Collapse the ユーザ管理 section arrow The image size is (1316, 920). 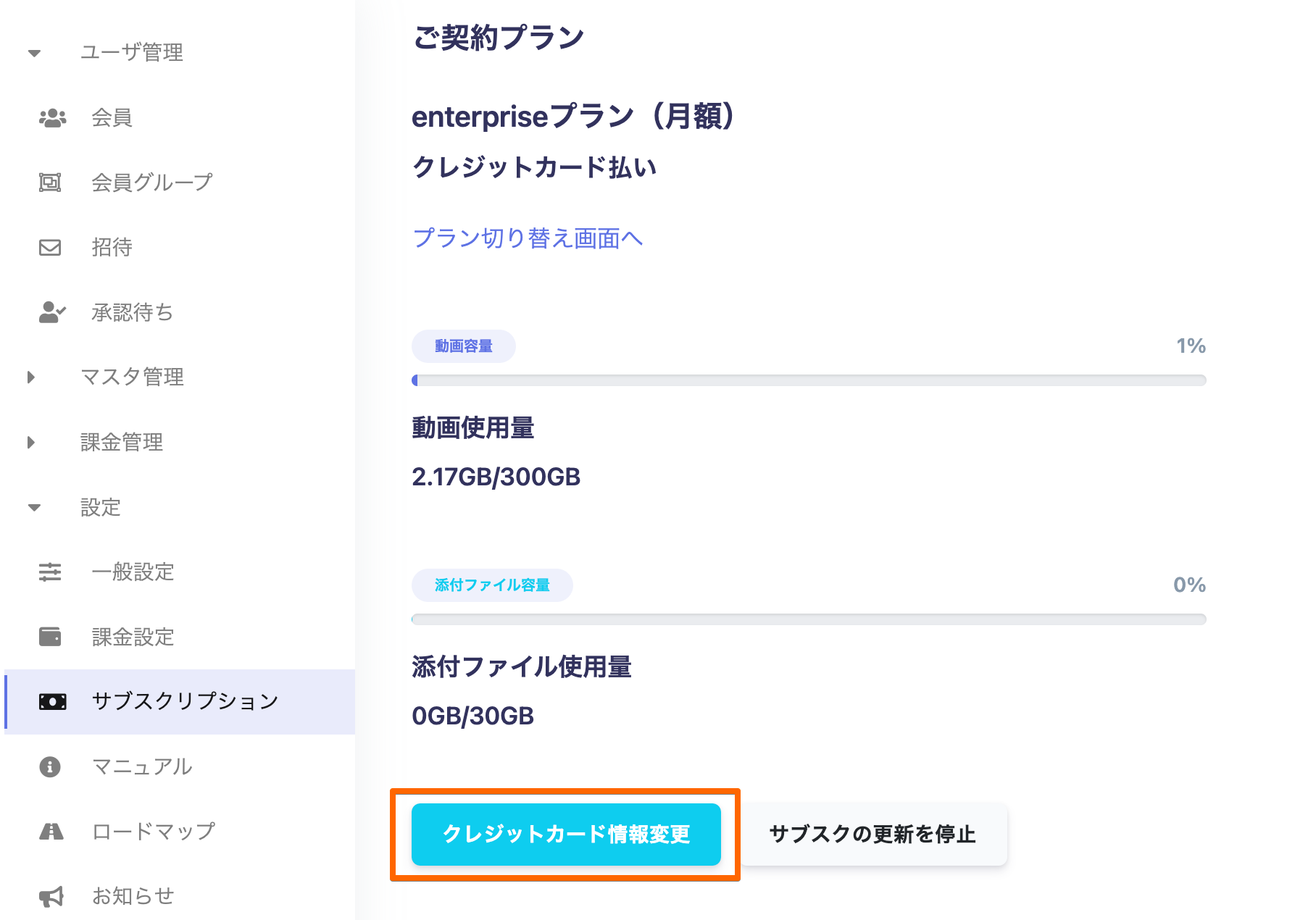pyautogui.click(x=34, y=53)
